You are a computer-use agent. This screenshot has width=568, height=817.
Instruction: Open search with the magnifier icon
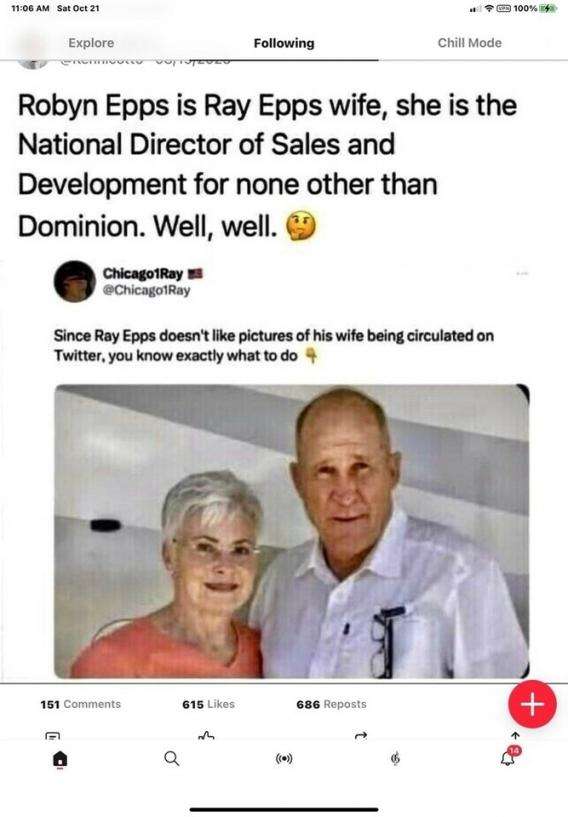pos(171,759)
